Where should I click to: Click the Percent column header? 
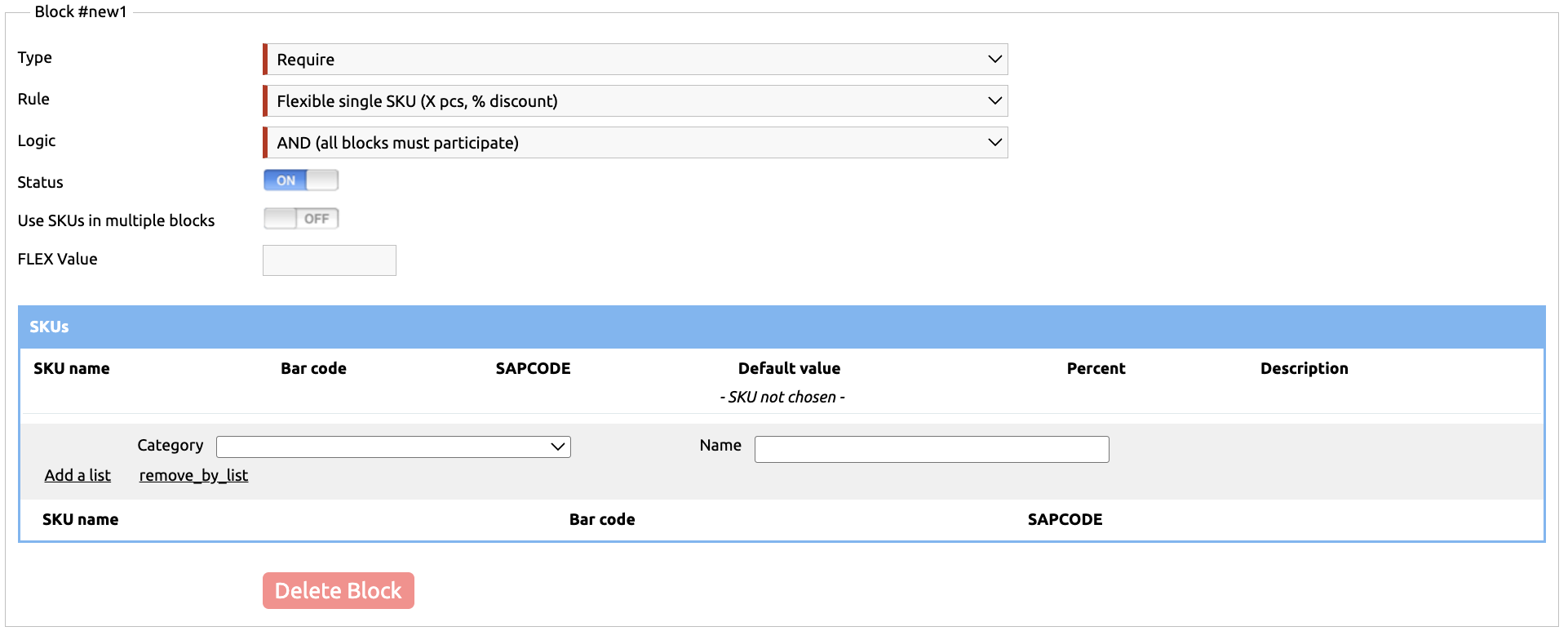point(1096,368)
